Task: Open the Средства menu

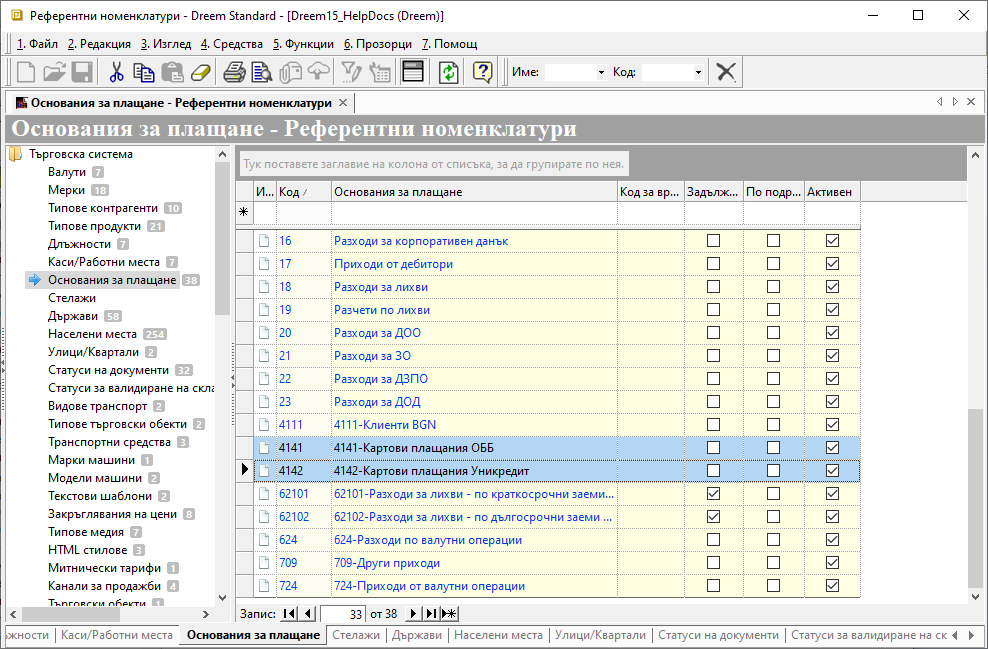Action: click(x=232, y=44)
